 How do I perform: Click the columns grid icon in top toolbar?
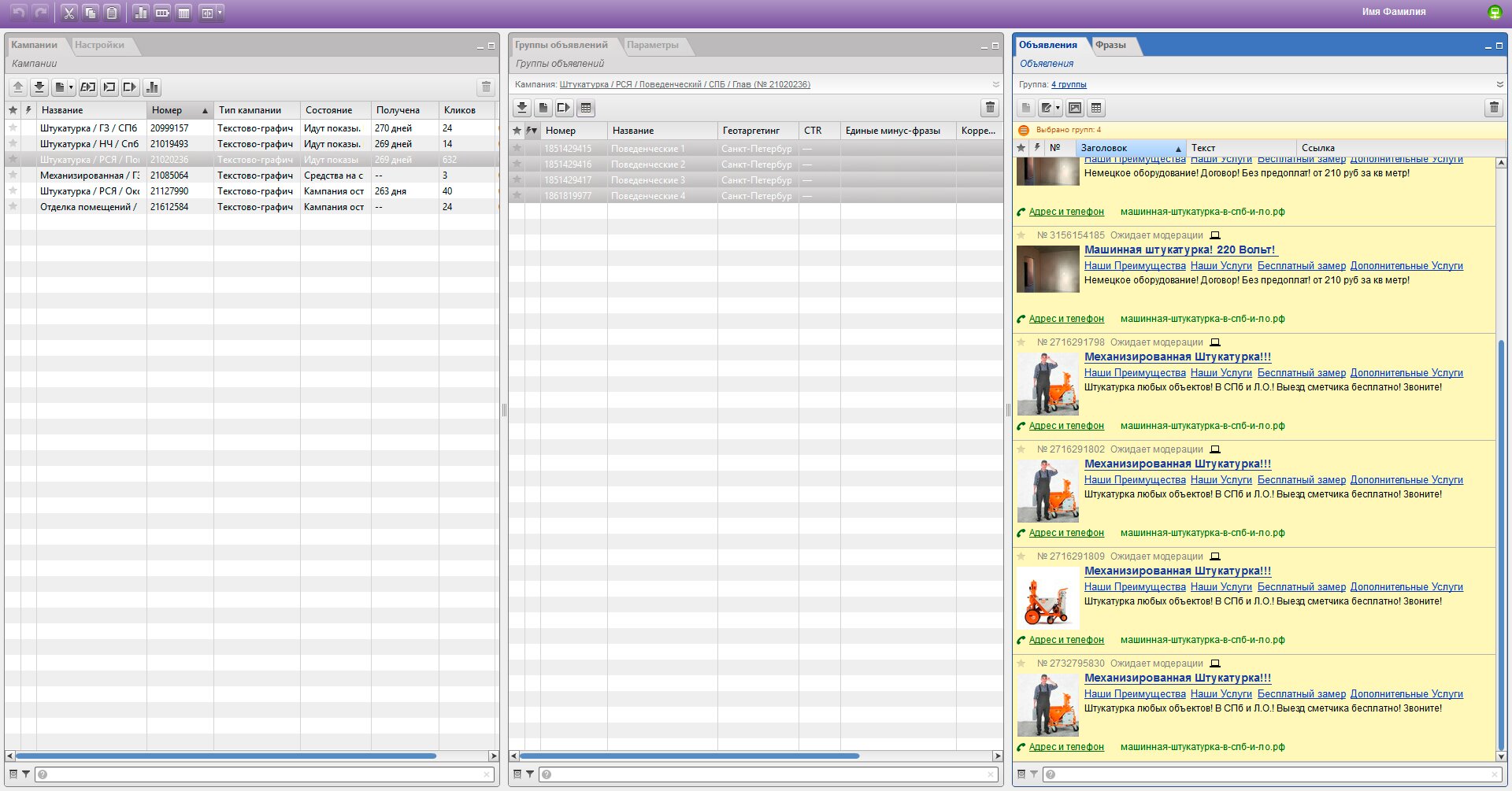pos(183,13)
